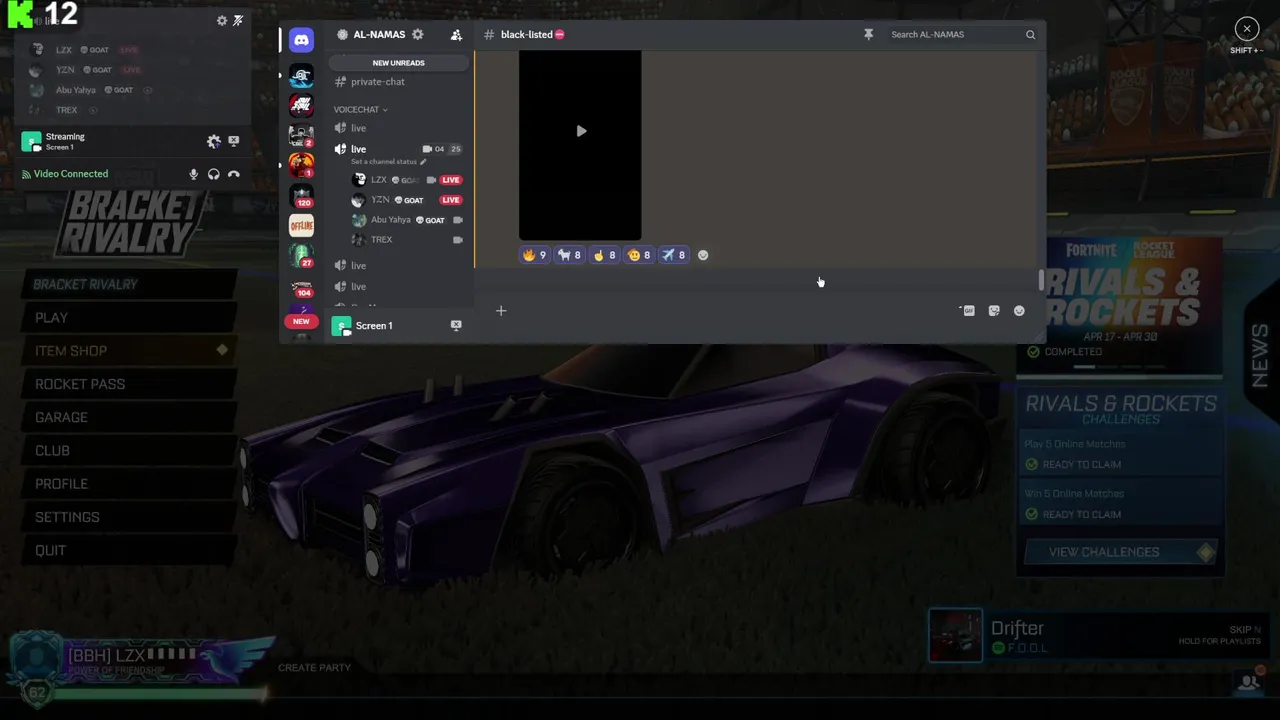Open Discord direct messages home icon
This screenshot has width=1280, height=720.
[301, 40]
